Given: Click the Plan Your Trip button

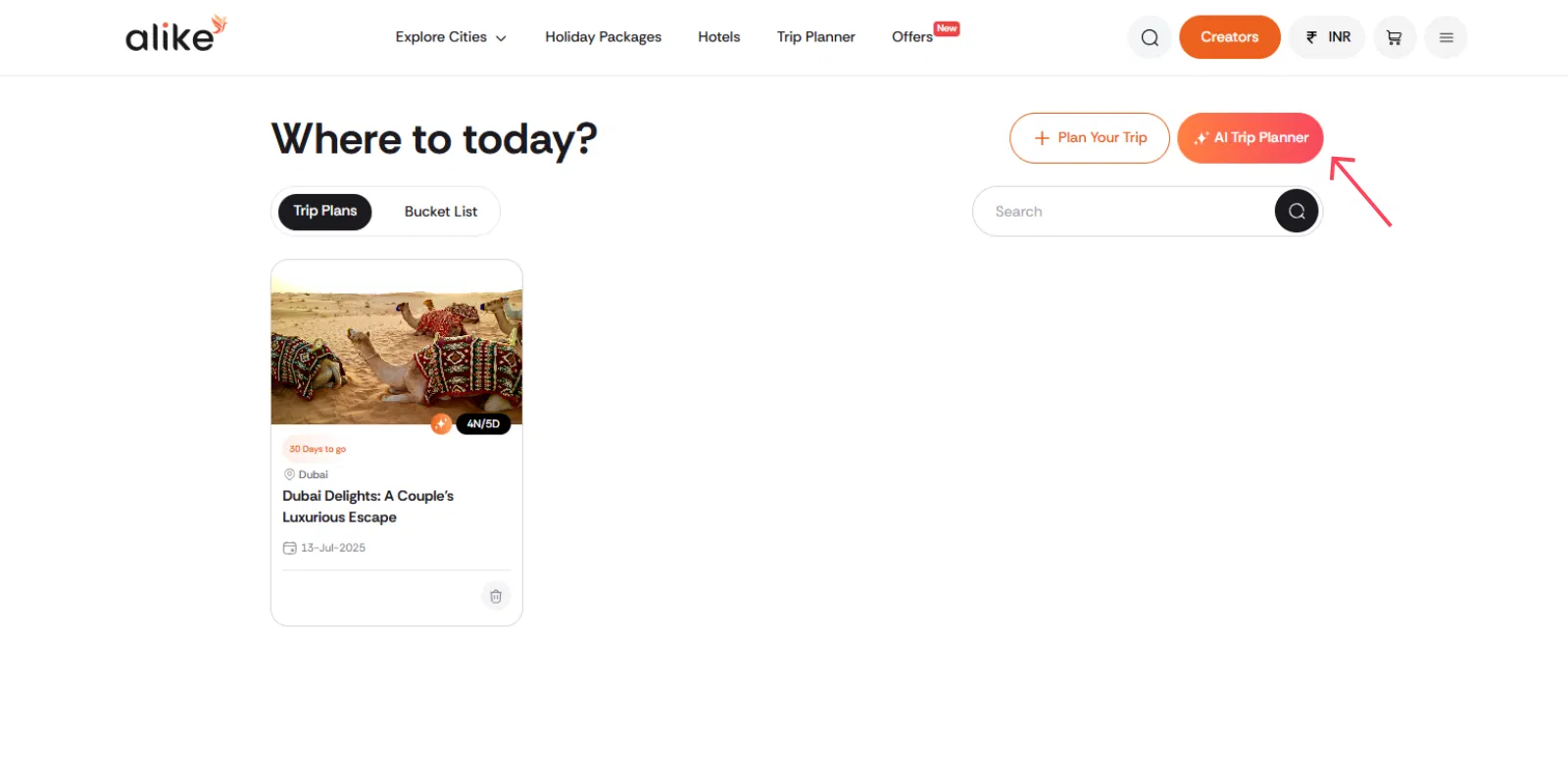Looking at the screenshot, I should (1089, 138).
